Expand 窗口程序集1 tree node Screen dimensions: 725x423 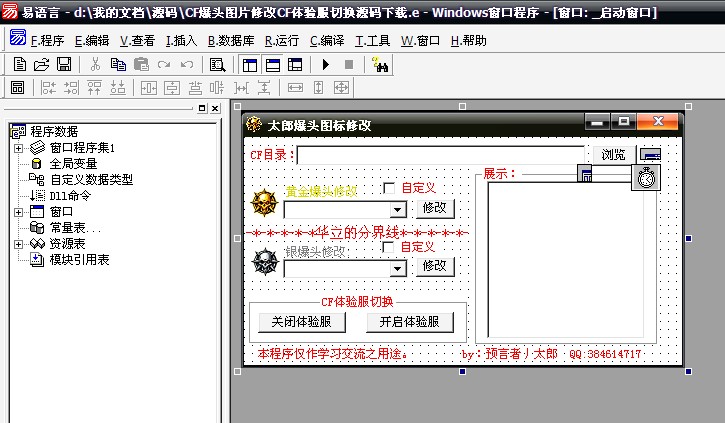[x=18, y=148]
